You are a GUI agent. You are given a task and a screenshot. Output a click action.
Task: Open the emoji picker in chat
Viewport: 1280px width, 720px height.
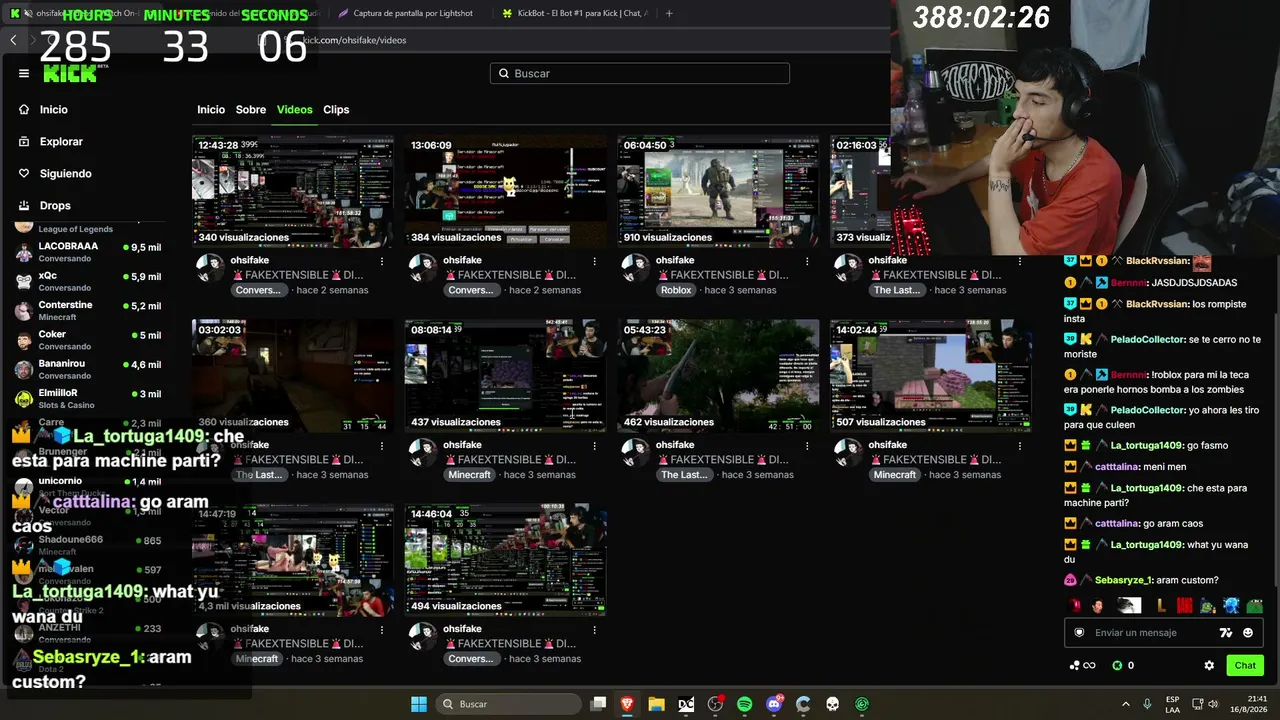1248,633
